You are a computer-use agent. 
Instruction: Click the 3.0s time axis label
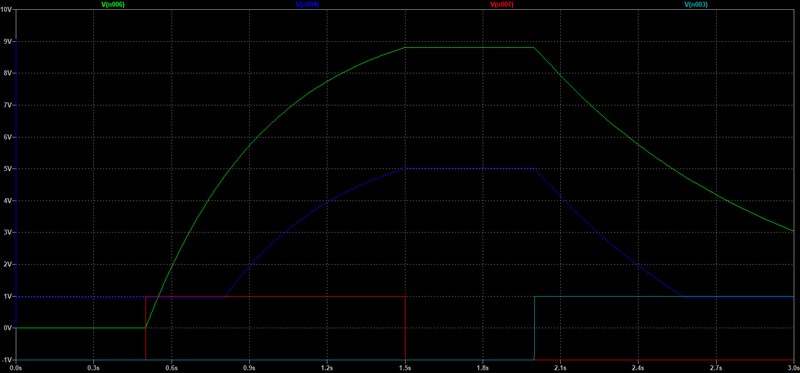pos(793,367)
